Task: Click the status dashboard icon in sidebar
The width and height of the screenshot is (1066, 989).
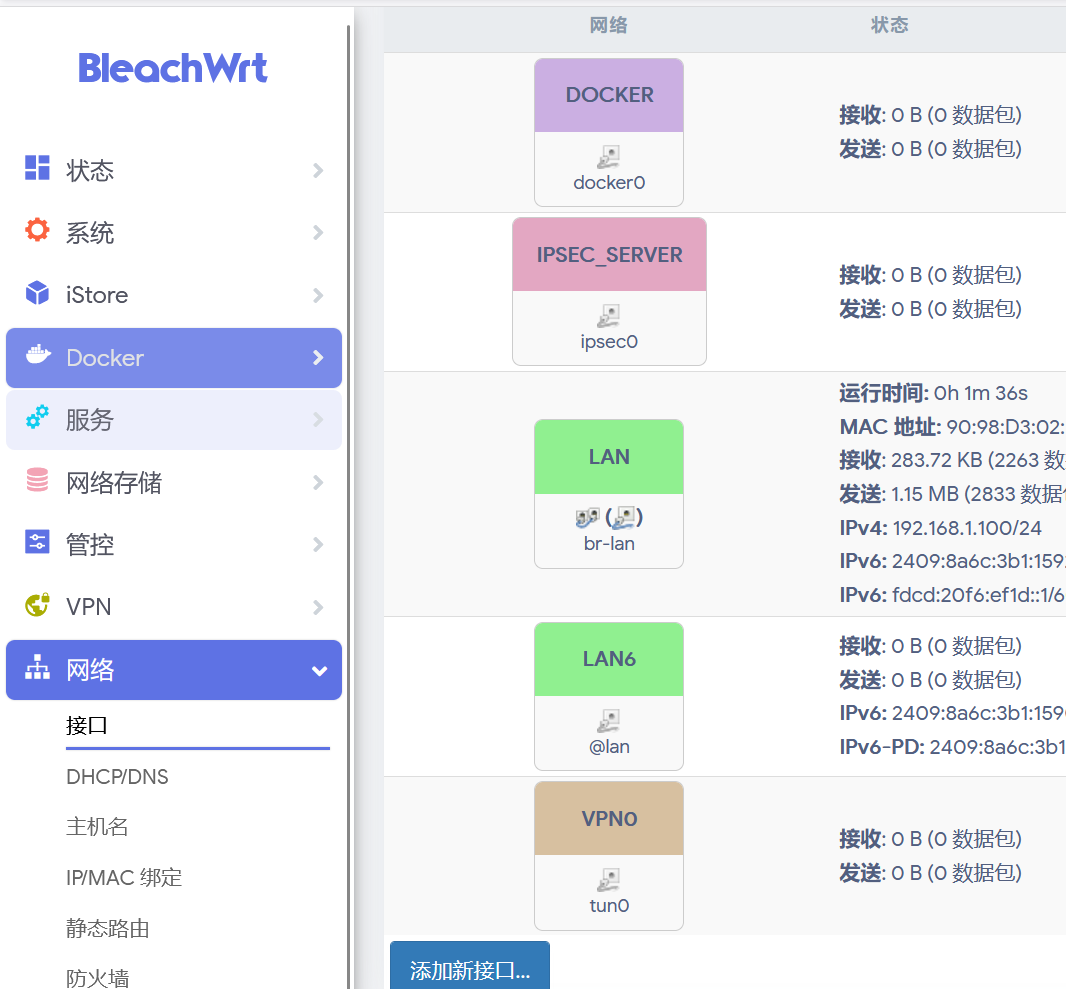Action: pyautogui.click(x=37, y=169)
